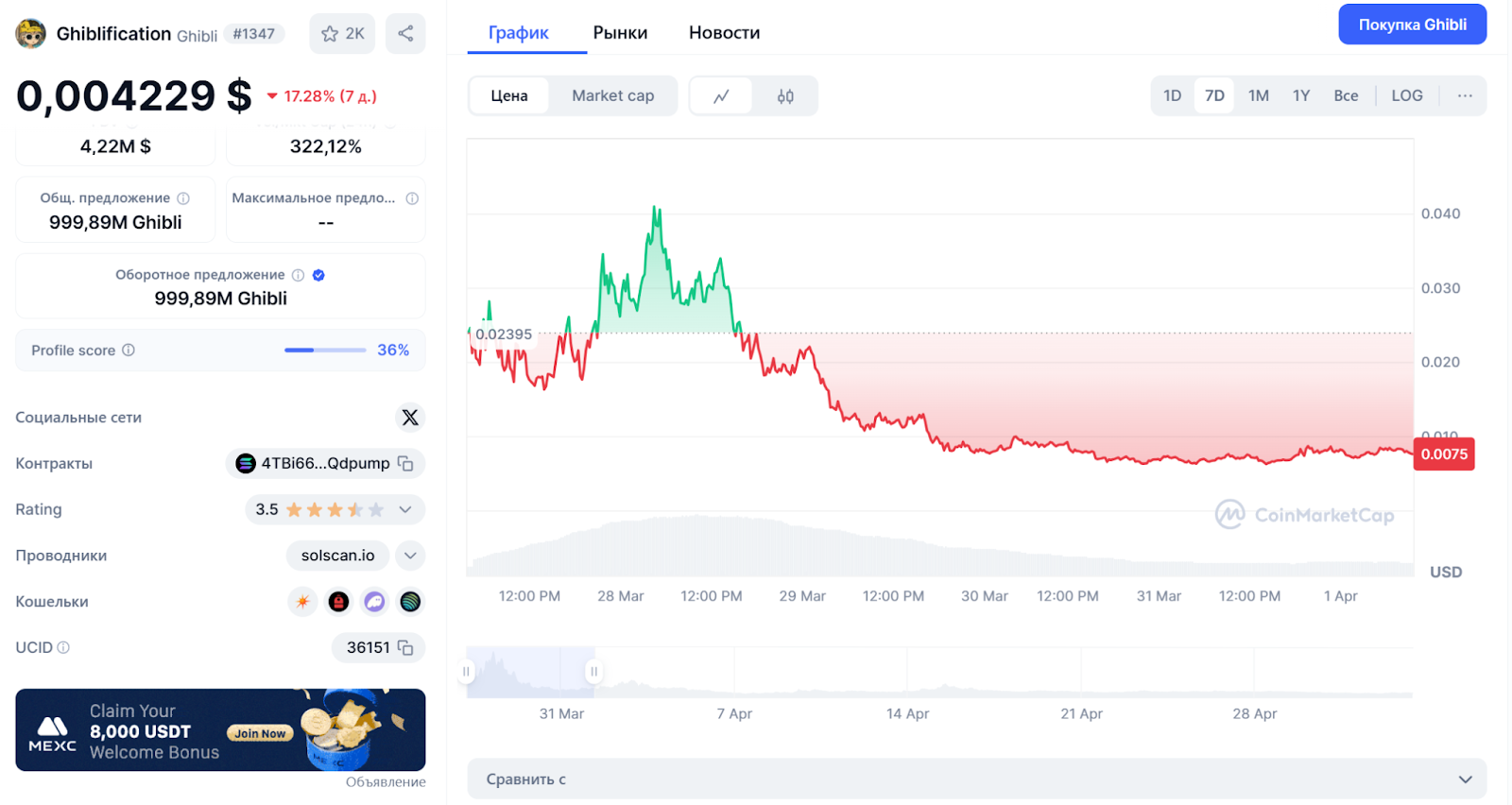Open Profile score info icon
1512x805 pixels.
(129, 350)
